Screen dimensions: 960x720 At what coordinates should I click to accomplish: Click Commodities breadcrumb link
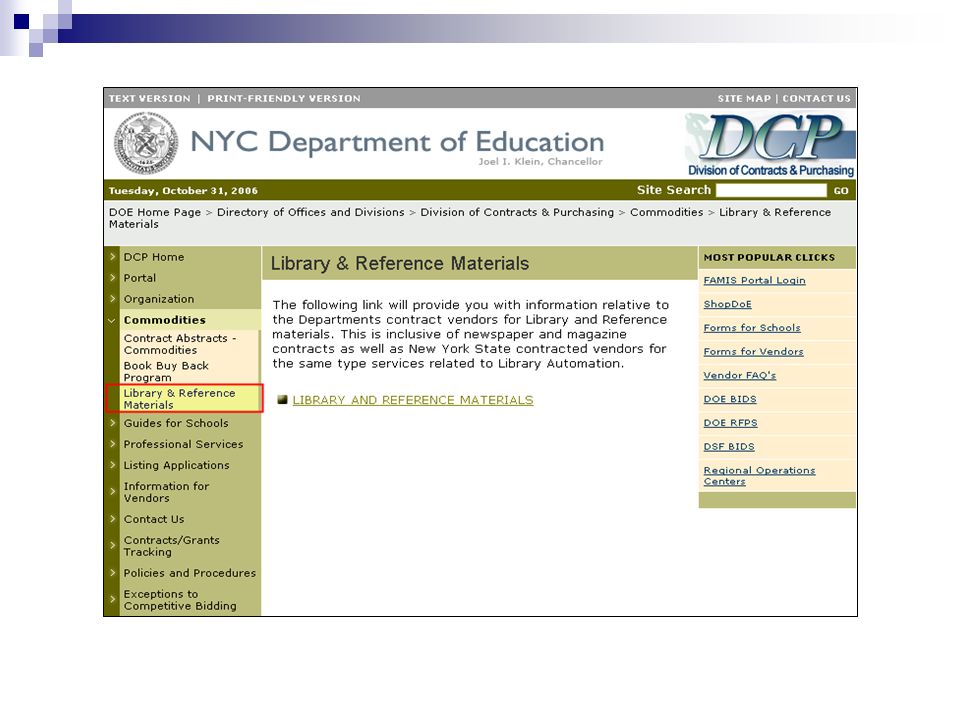pos(666,212)
